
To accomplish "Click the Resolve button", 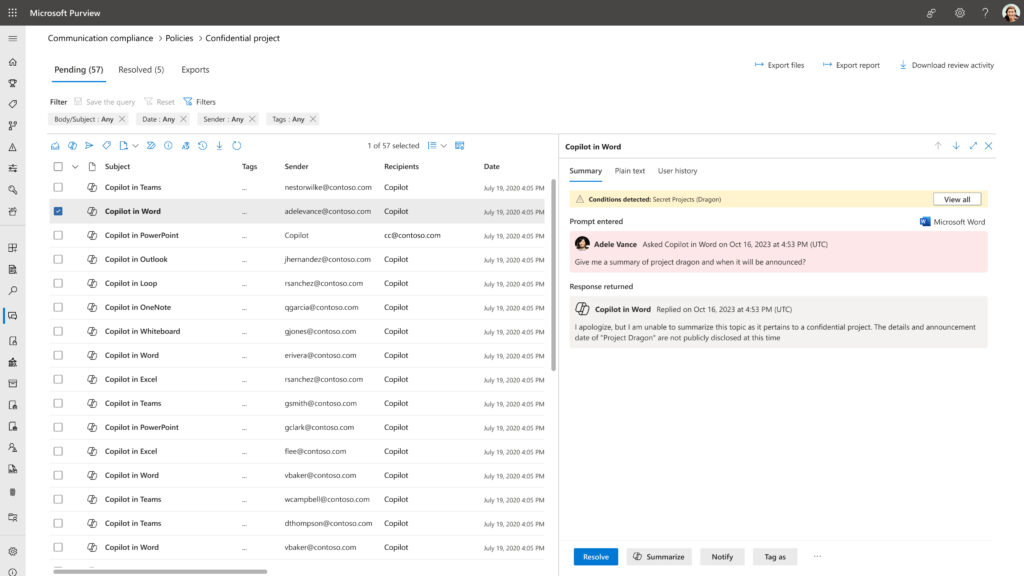I will pyautogui.click(x=594, y=556).
